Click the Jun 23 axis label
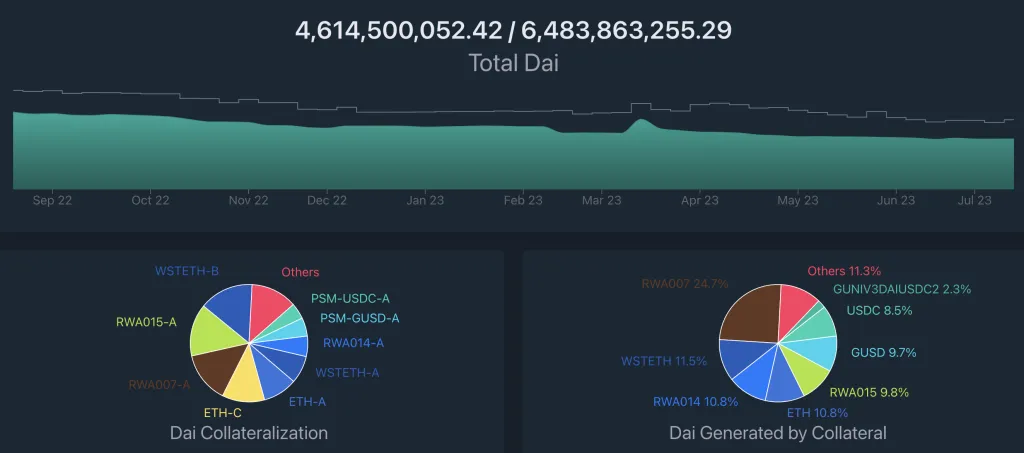This screenshot has width=1024, height=453. (x=896, y=200)
